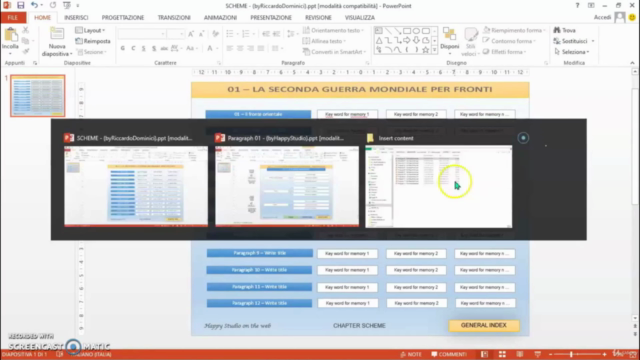Select slide 1 thumbnail in slide panel
Image resolution: width=640 pixels, height=360 pixels.
(x=38, y=96)
